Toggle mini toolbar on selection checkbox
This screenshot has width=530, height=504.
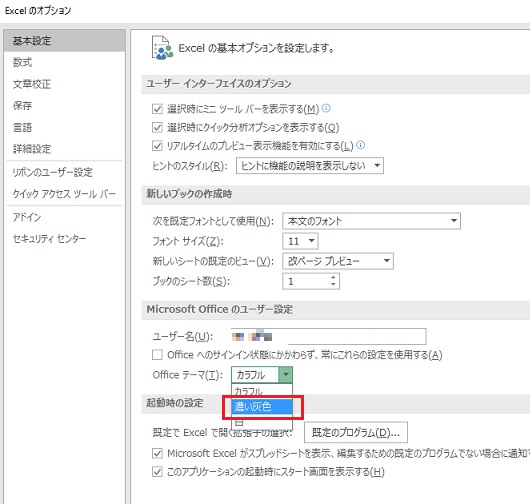(x=157, y=109)
